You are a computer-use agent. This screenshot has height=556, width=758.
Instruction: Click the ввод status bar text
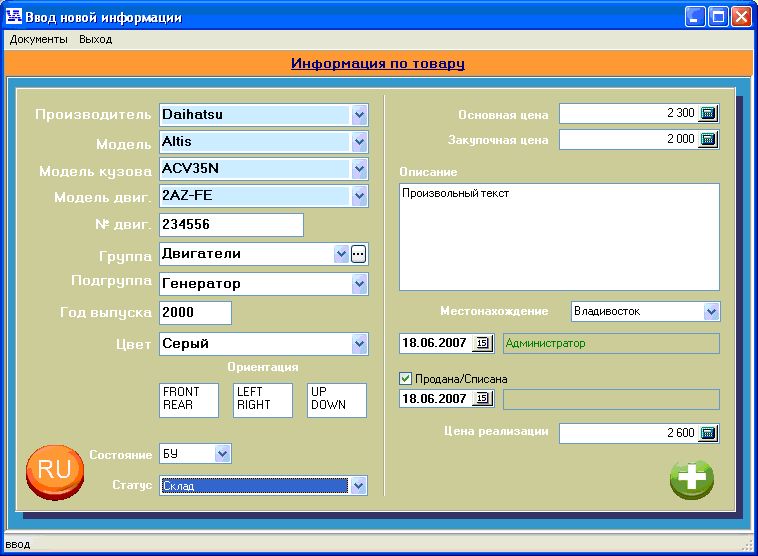coord(18,545)
